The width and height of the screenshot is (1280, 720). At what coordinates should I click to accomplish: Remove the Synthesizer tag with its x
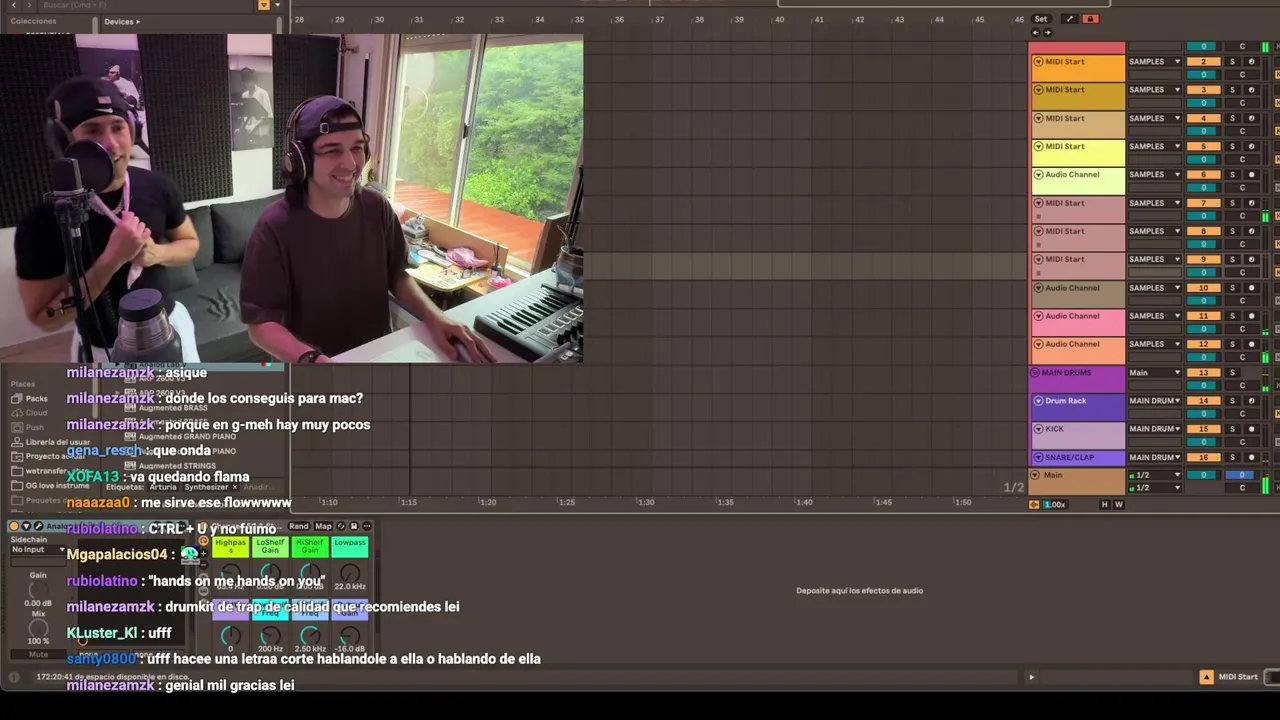pos(235,487)
